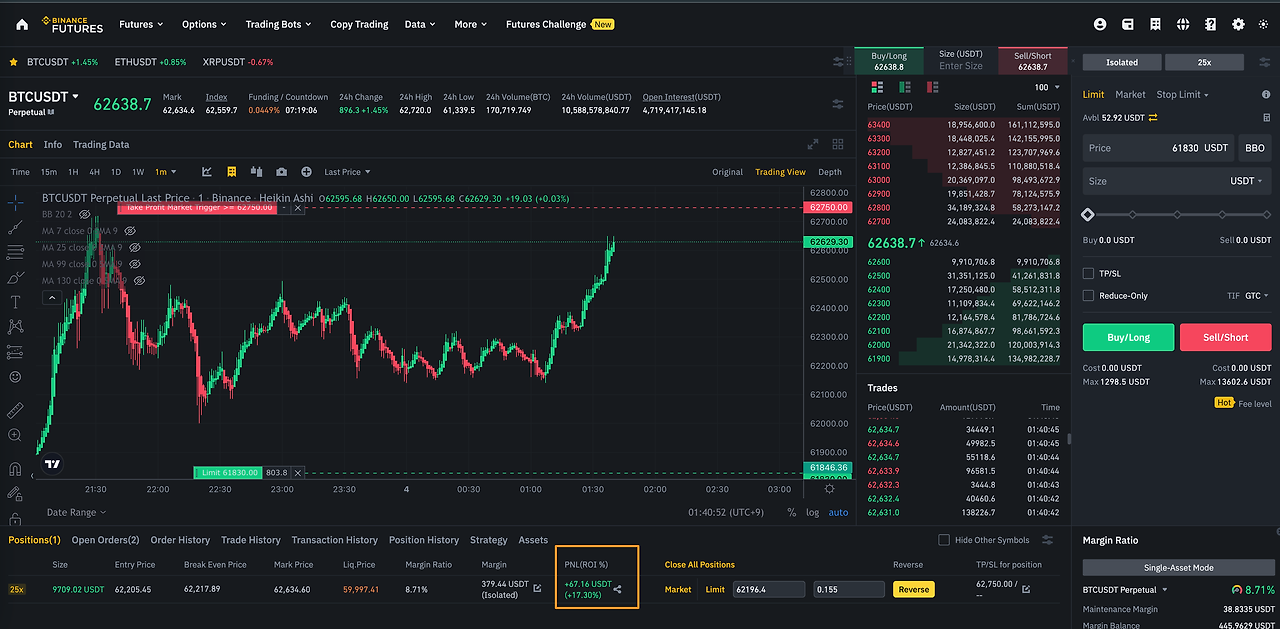Image resolution: width=1280 pixels, height=629 pixels.
Task: Select the ruler measure tool
Action: click(15, 410)
